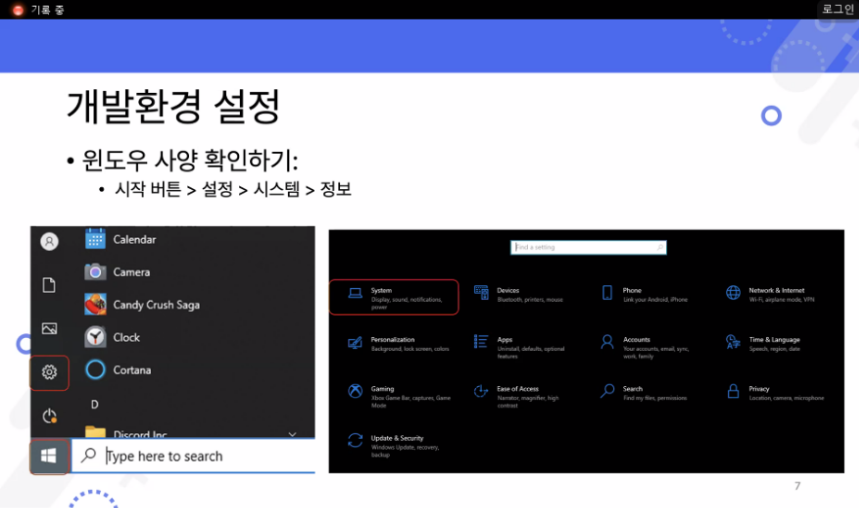The height and width of the screenshot is (508, 859).
Task: Open the Pictures icon in Start sidebar
Action: [x=49, y=328]
